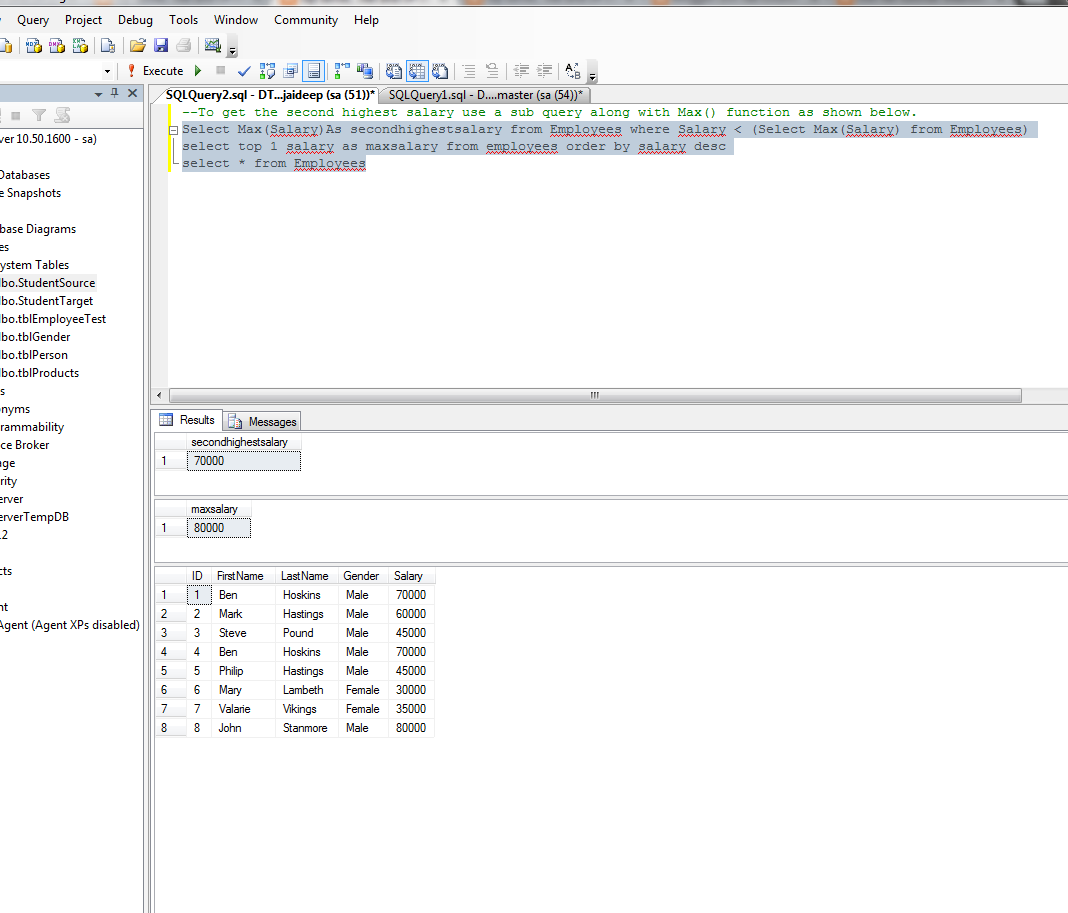This screenshot has width=1068, height=913.
Task: Switch output to Results to Grid
Action: coord(417,71)
